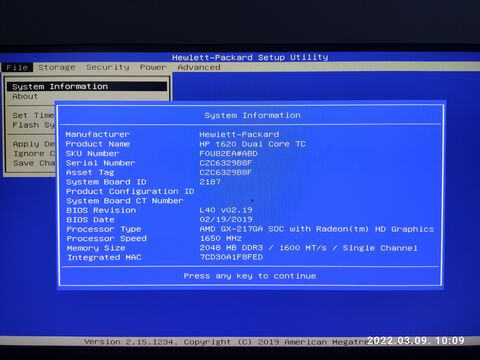Click the AMD GX-217GA SOC value
Screen dimensions: 480x360
[317, 229]
